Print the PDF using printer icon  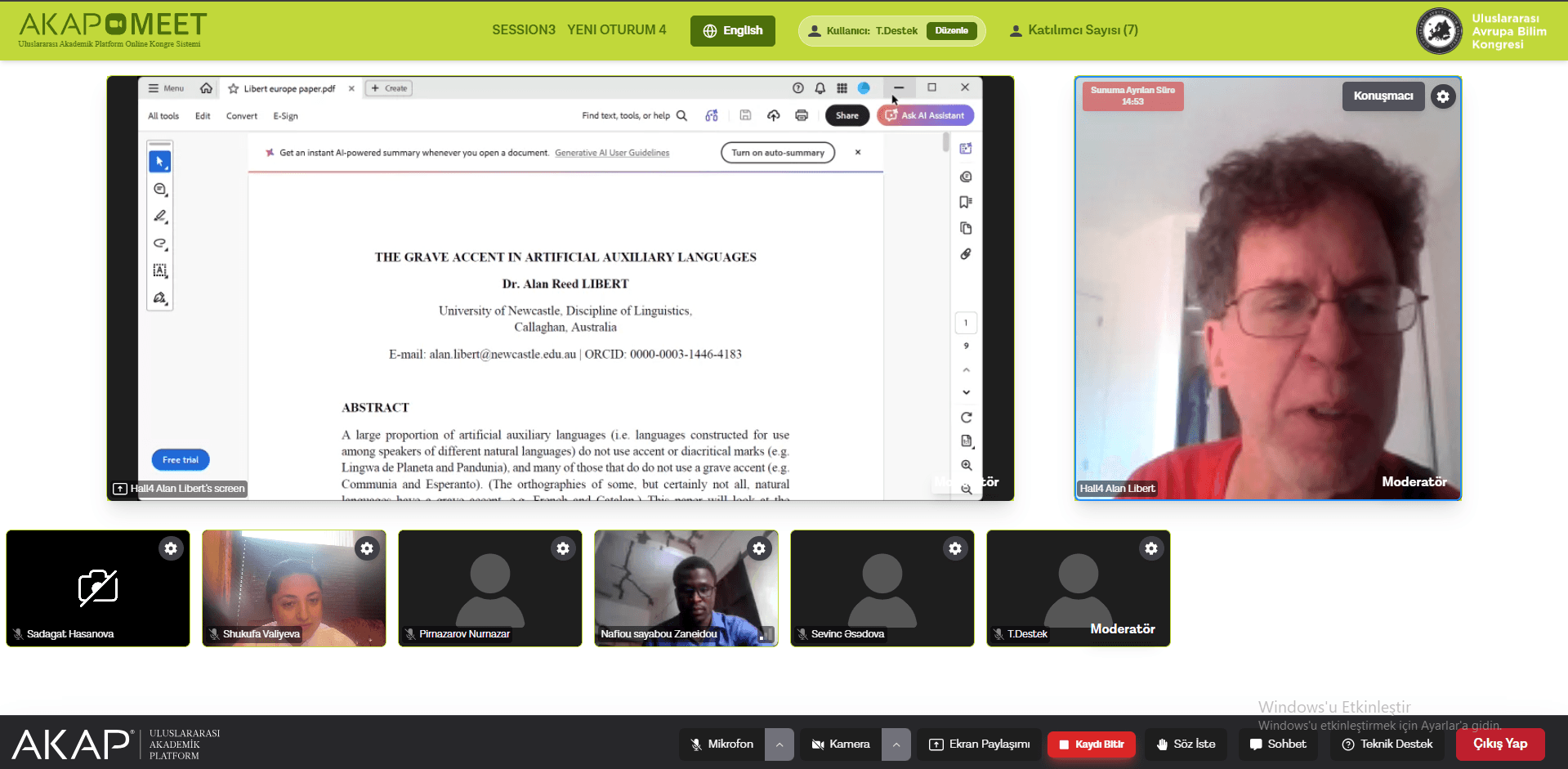click(x=802, y=115)
